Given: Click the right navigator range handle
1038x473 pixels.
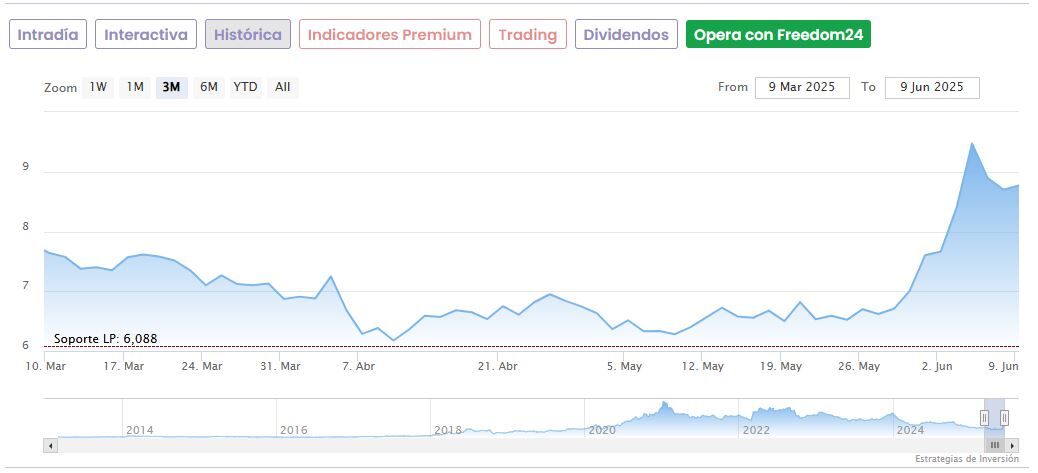Looking at the screenshot, I should pyautogui.click(x=1004, y=418).
